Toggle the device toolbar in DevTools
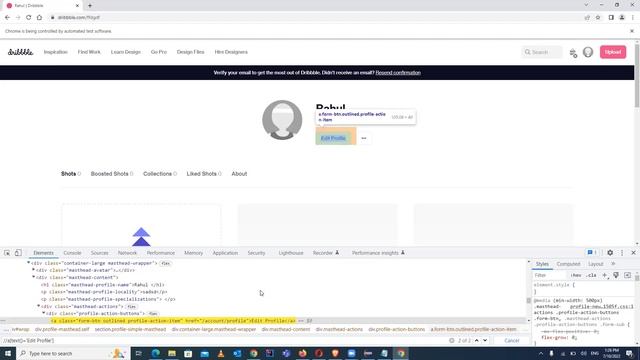The image size is (640, 360). (x=18, y=253)
